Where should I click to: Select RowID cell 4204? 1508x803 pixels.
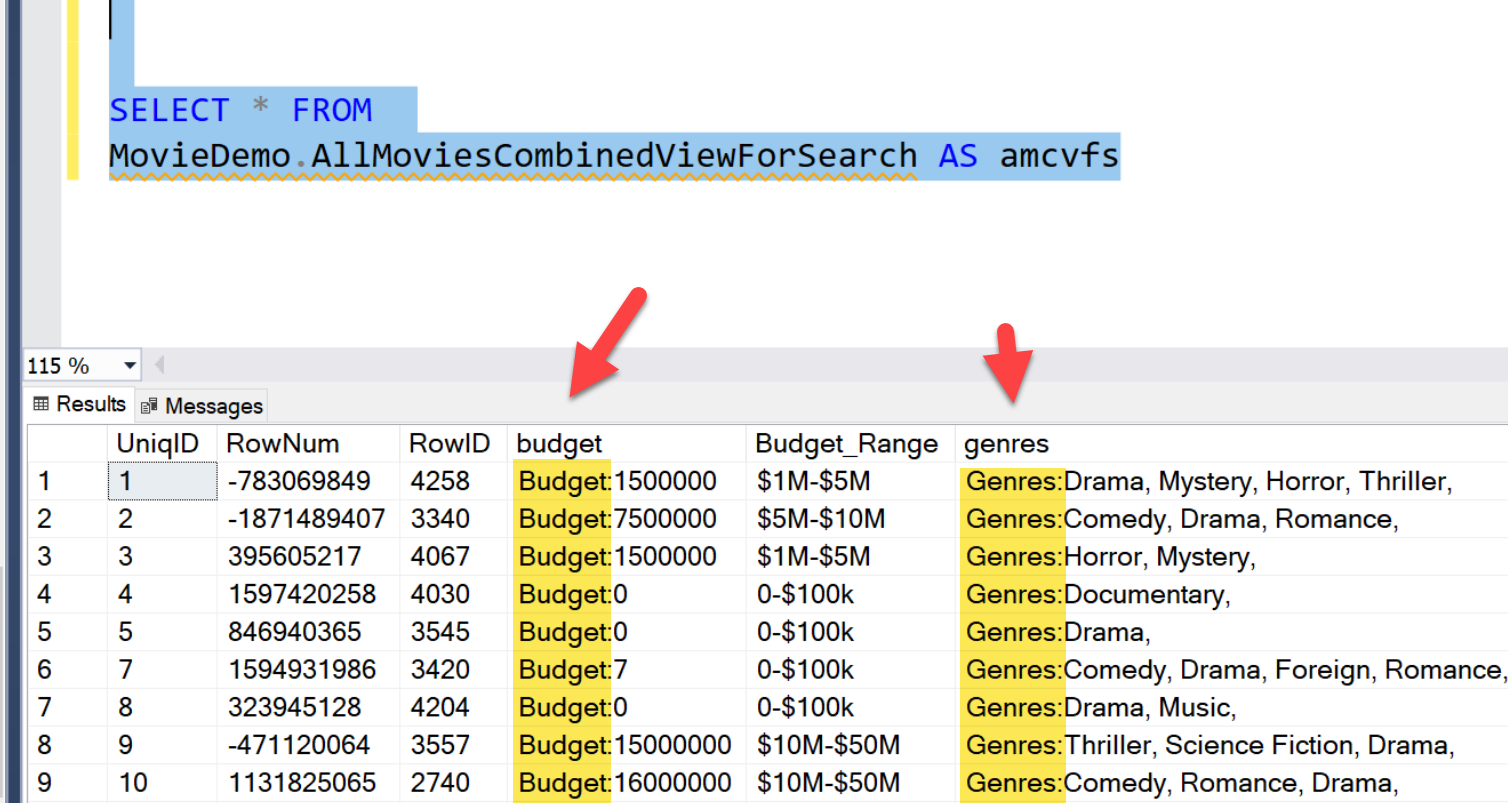point(453,707)
